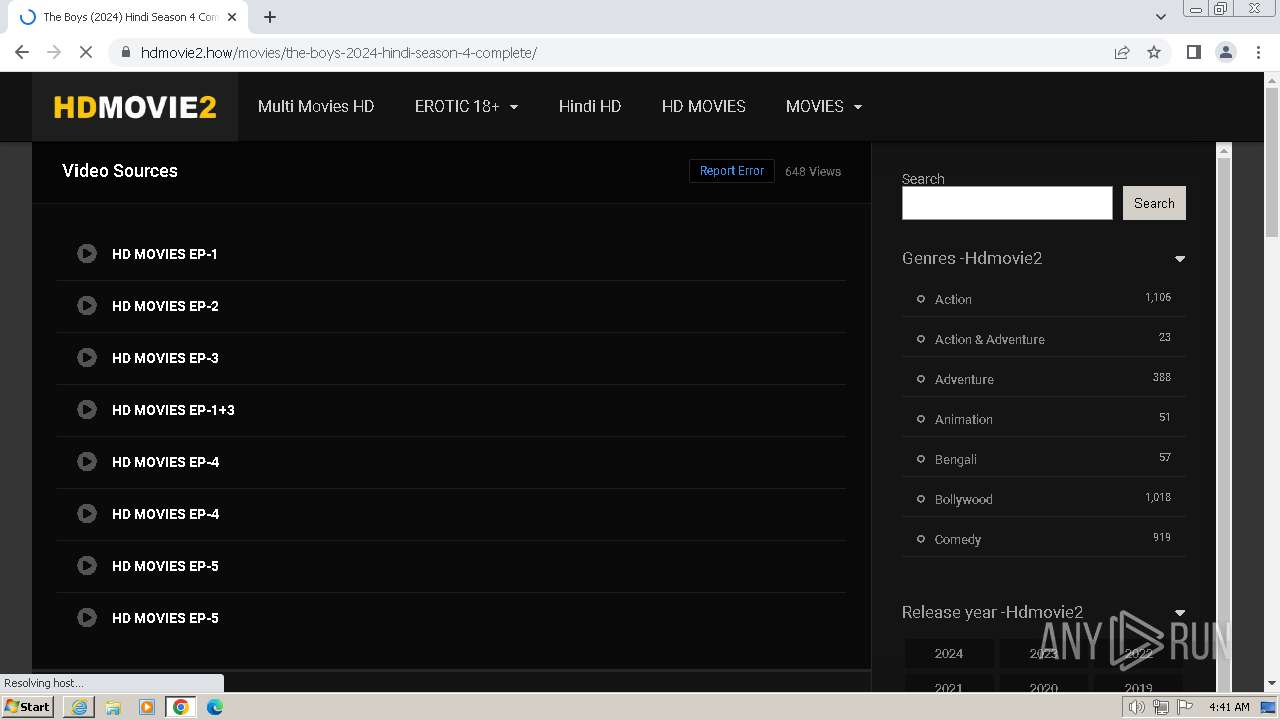
Task: Open the Chrome profile avatar
Action: coord(1226,52)
